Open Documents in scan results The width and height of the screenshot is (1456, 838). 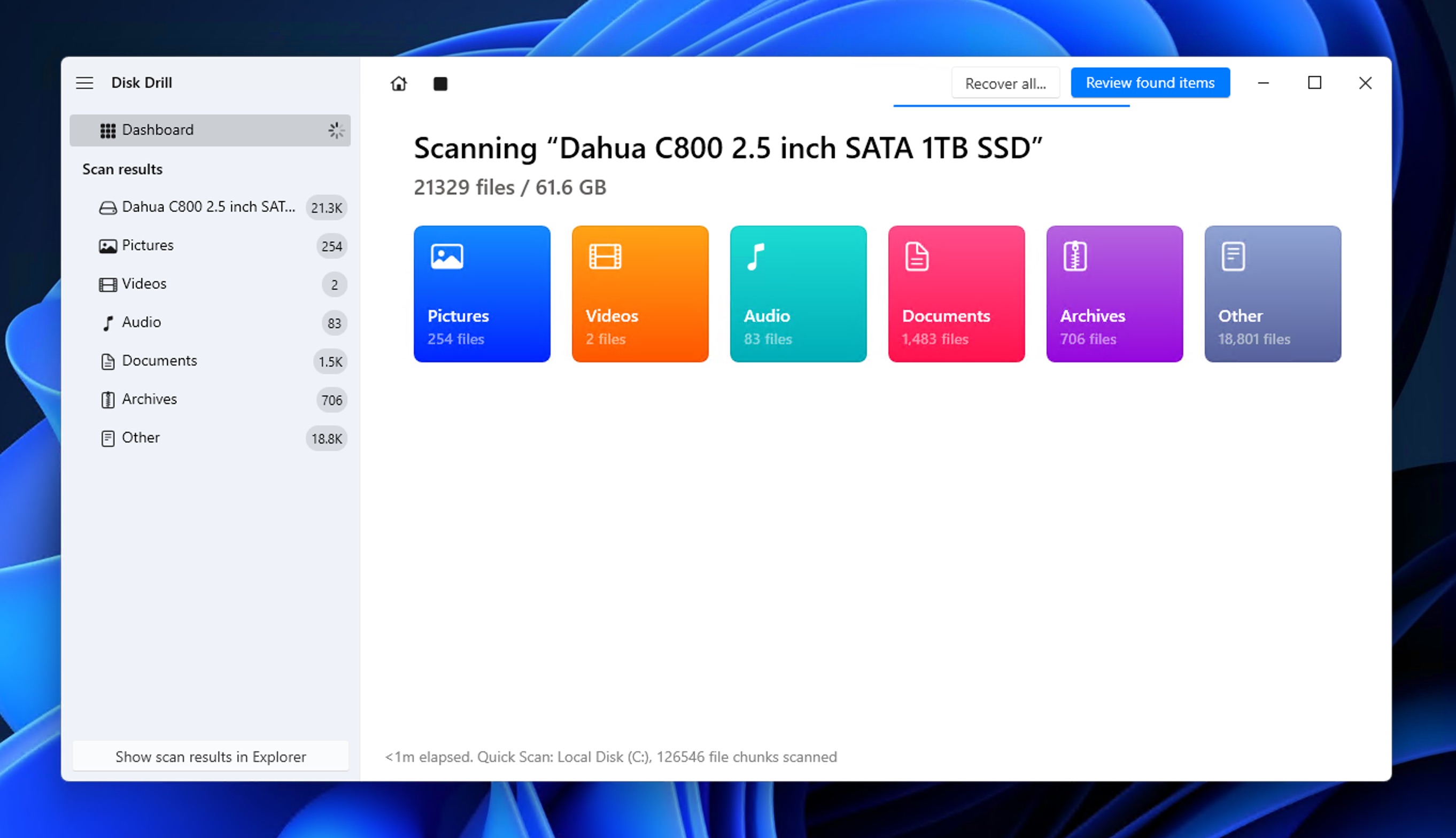(x=210, y=361)
